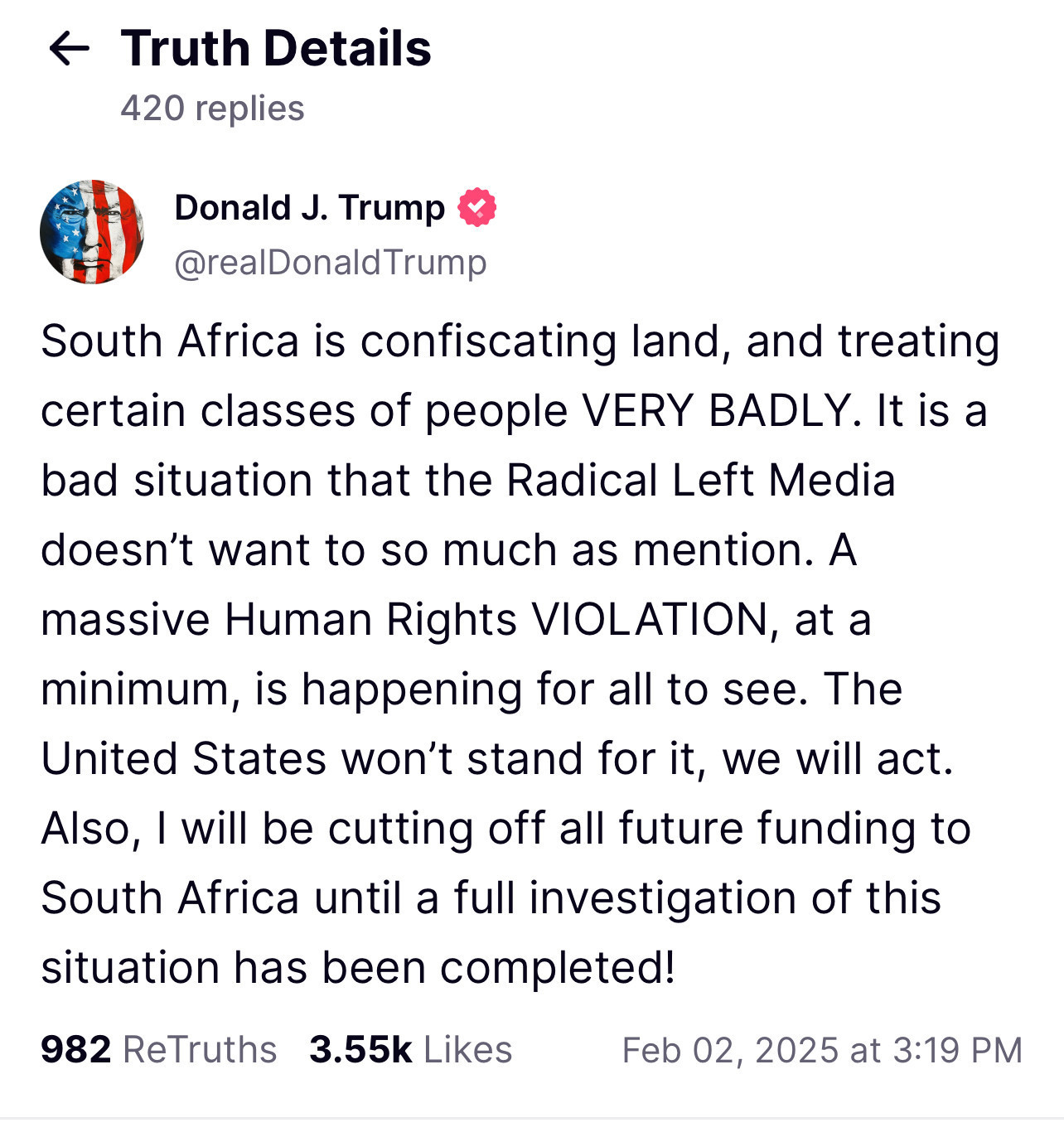The height and width of the screenshot is (1137, 1064).
Task: Open the 3.55k Likes count
Action: (x=411, y=1049)
